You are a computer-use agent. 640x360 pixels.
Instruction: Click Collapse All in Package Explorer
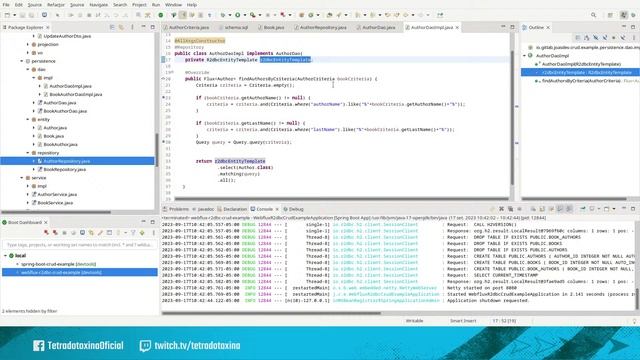(x=112, y=27)
